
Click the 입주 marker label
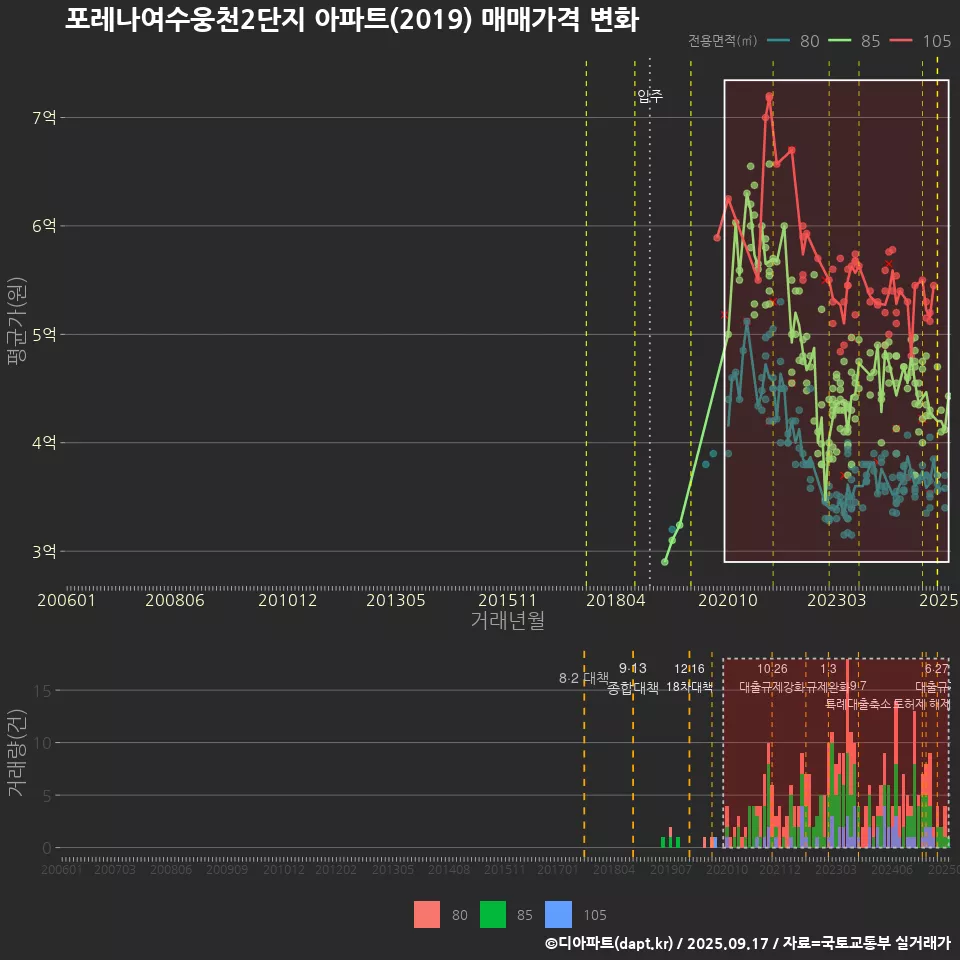pos(650,96)
